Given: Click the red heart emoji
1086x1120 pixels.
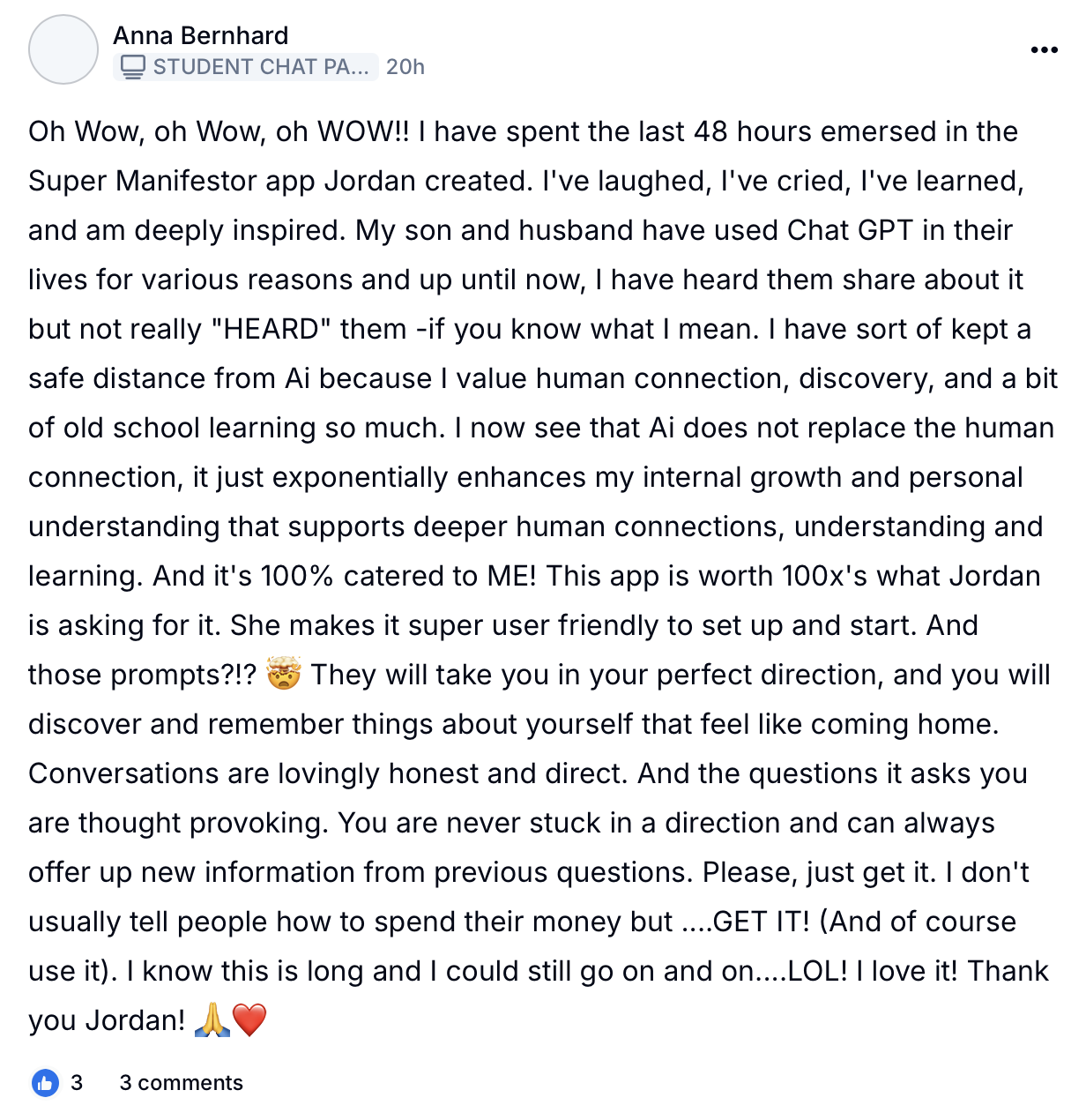Looking at the screenshot, I should (249, 1020).
